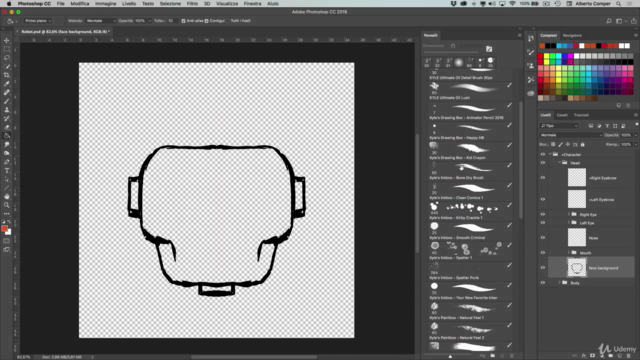Open the Filtro menu

[x=192, y=4]
